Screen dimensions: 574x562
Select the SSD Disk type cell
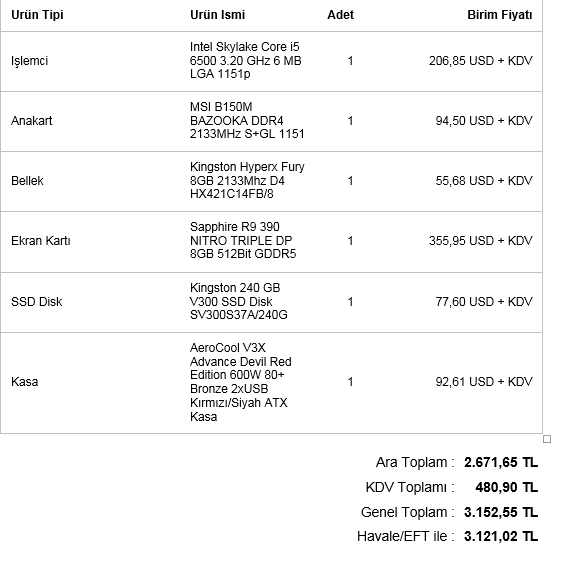[x=37, y=302]
